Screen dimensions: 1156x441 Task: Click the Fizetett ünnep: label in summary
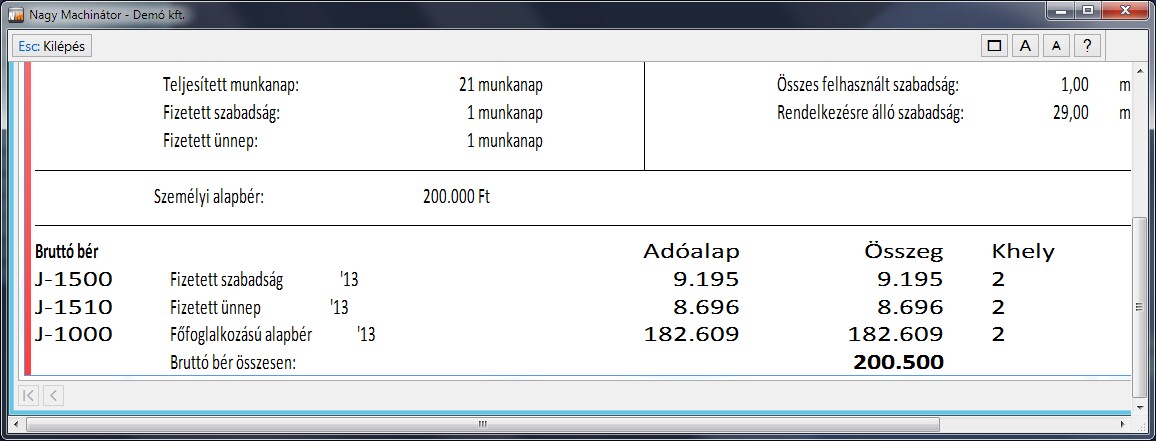pos(210,142)
